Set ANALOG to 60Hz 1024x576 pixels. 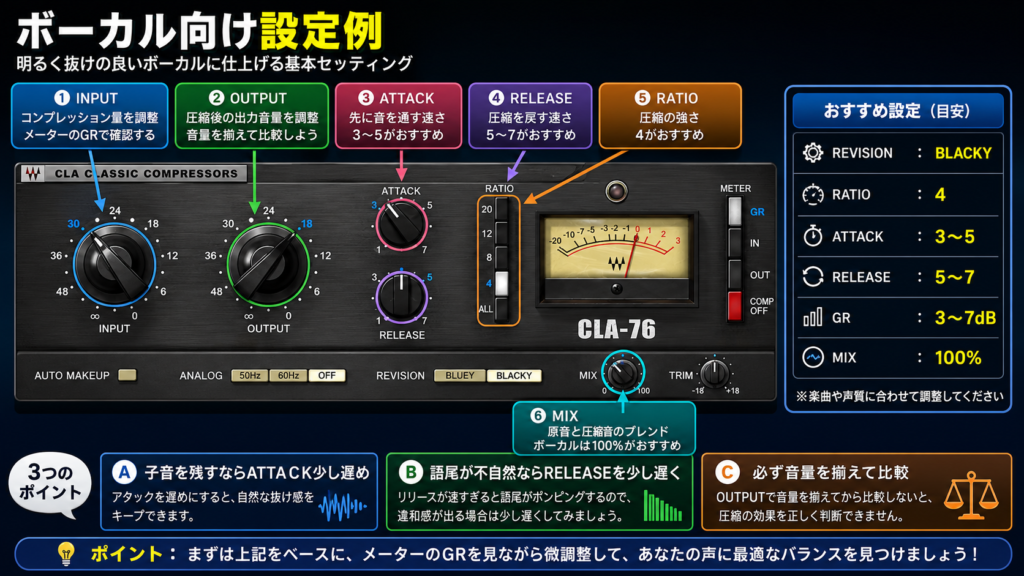click(288, 376)
